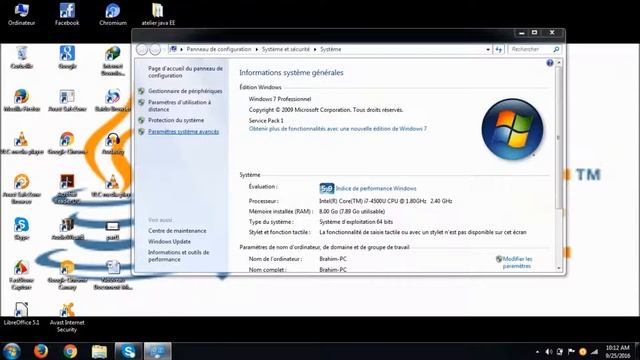Open Paramètres système avancés
This screenshot has width=640, height=360.
[x=183, y=131]
